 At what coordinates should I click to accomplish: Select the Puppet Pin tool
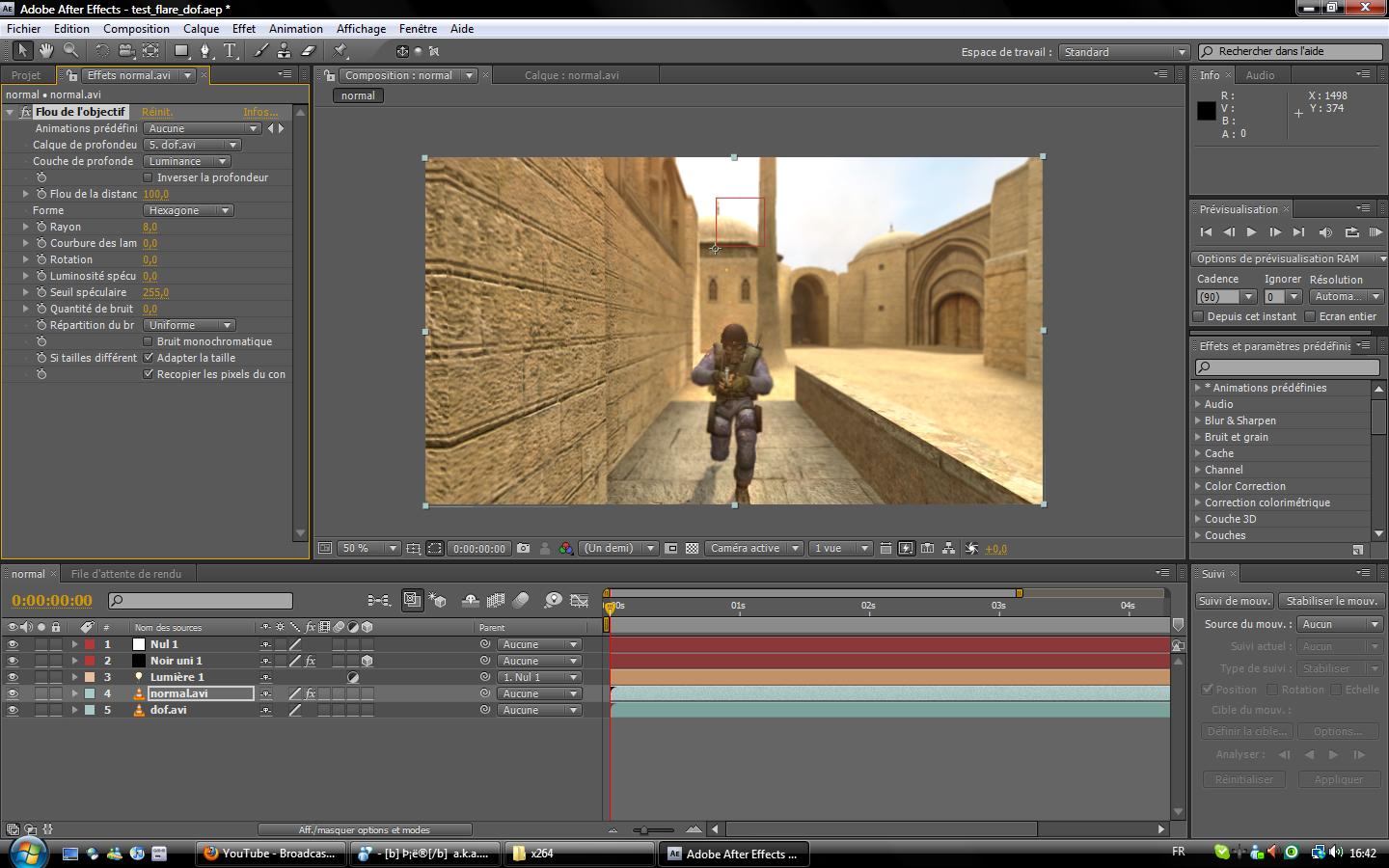(x=340, y=50)
